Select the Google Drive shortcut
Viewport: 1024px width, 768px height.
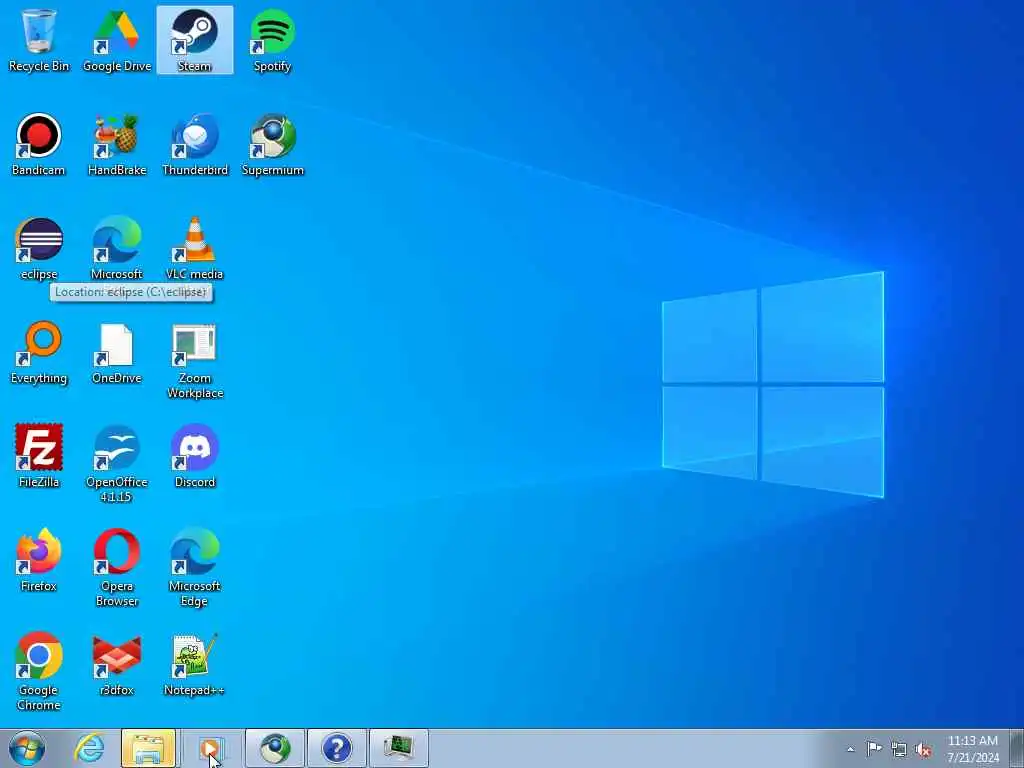click(117, 40)
